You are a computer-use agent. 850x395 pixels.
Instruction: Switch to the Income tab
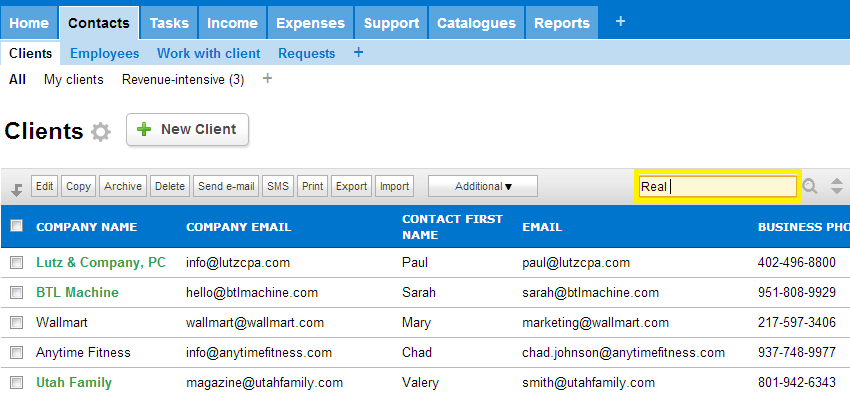[232, 23]
